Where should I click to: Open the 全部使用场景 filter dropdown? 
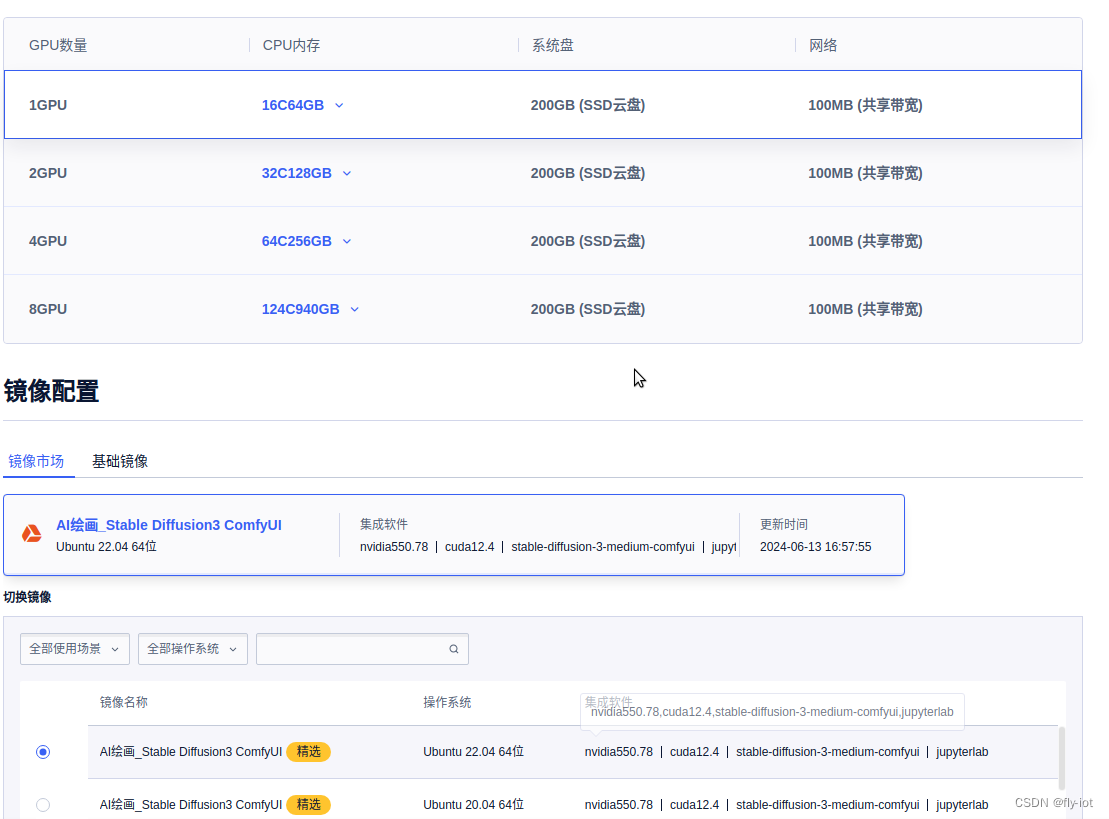point(75,649)
